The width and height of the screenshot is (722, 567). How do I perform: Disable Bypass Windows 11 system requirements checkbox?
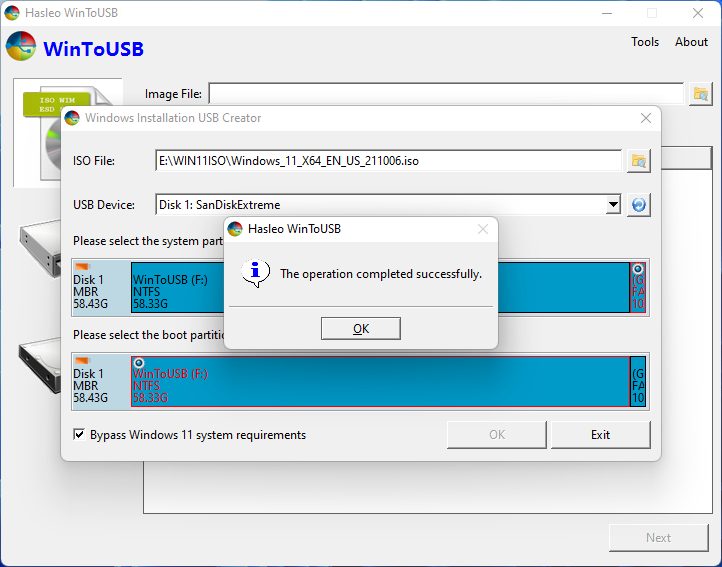[80, 435]
